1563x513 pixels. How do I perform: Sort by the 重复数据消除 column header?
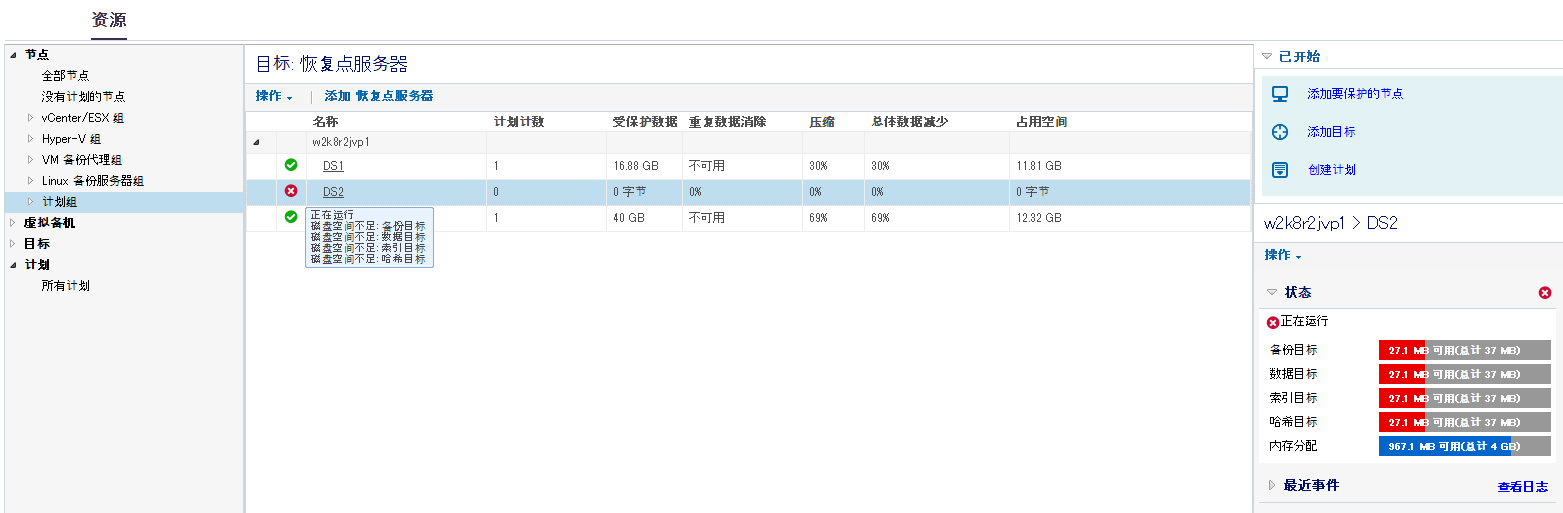(x=727, y=122)
